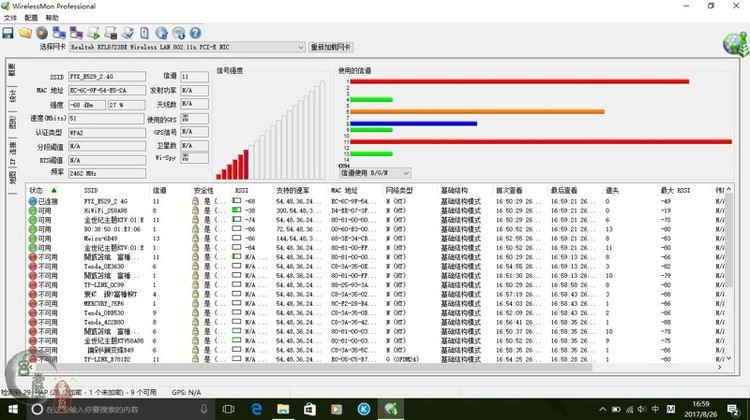The width and height of the screenshot is (750, 420).
Task: Select the MERCURY_75F6 network row
Action: pos(377,304)
